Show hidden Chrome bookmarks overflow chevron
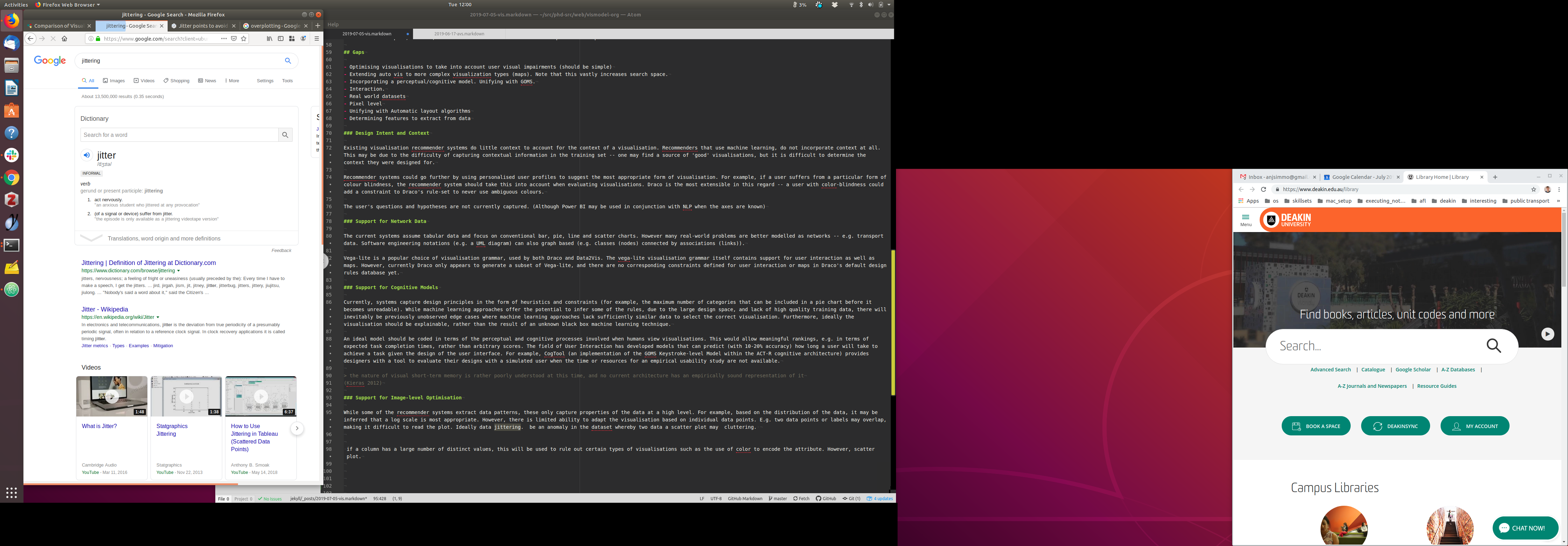This screenshot has height=546, width=1568. point(1557,201)
